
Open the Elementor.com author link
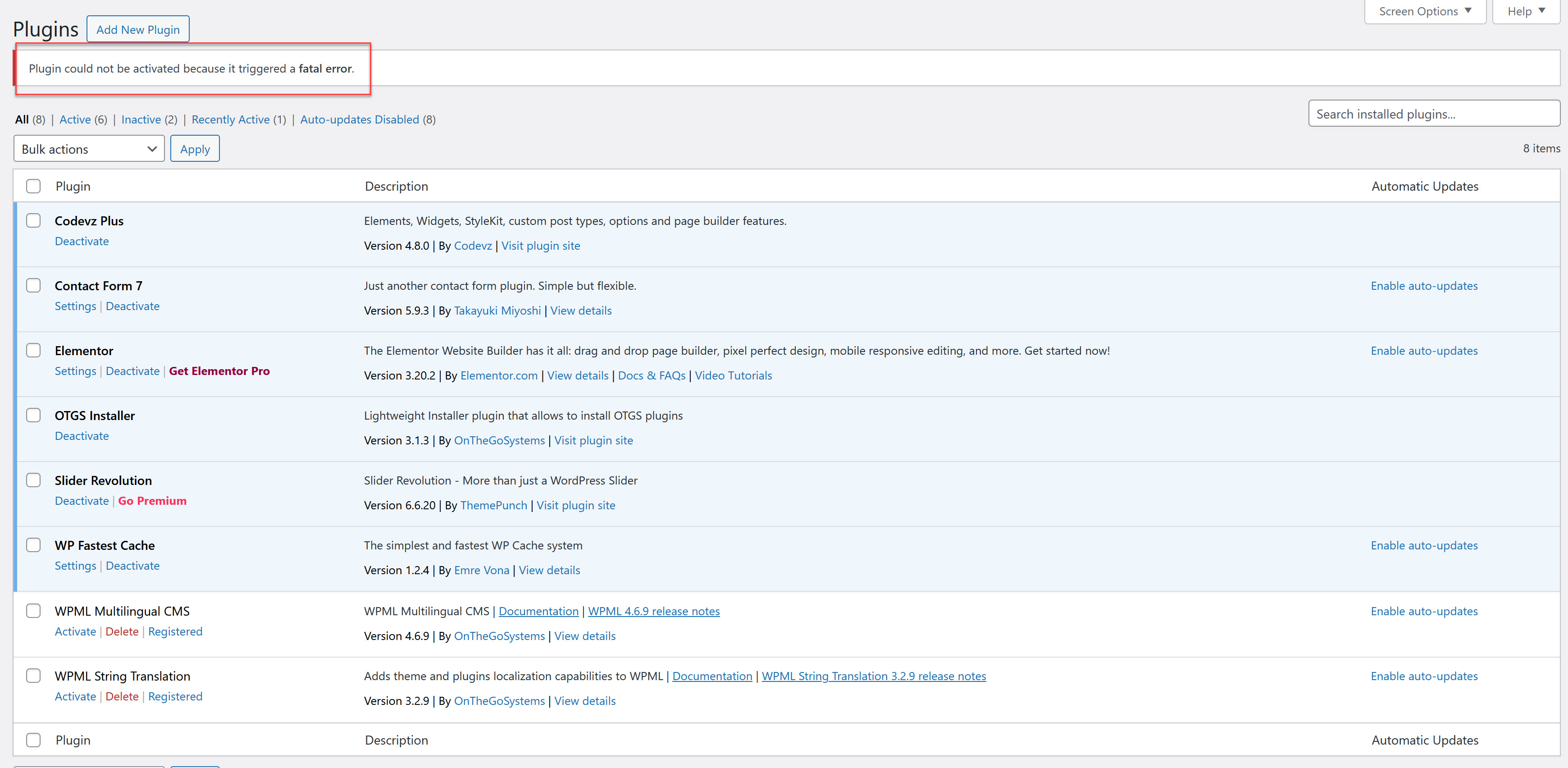click(x=499, y=375)
